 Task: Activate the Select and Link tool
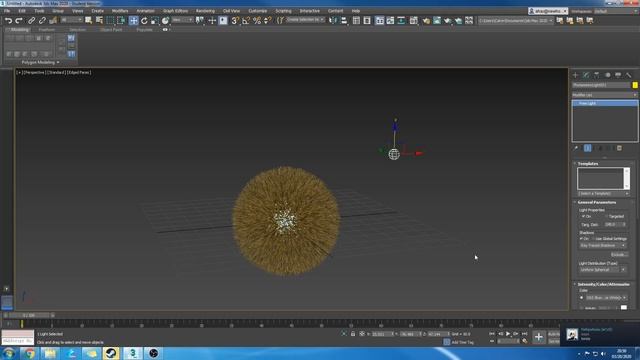tap(31, 20)
